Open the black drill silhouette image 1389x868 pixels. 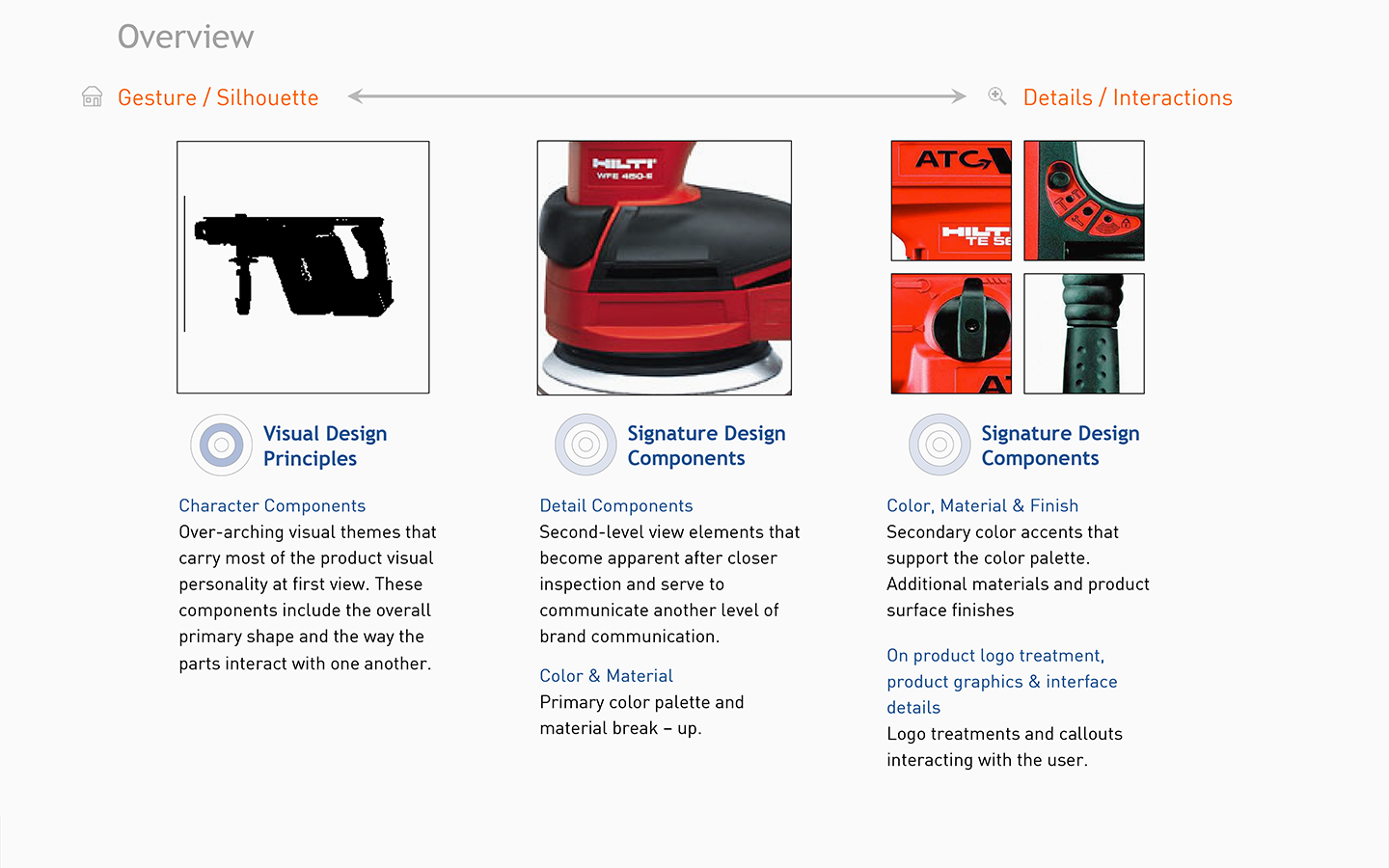point(303,267)
